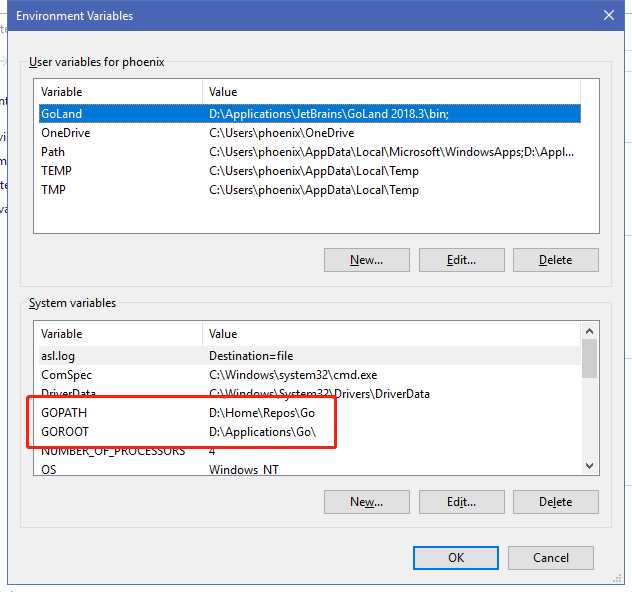Click New under user variables

coord(367,260)
